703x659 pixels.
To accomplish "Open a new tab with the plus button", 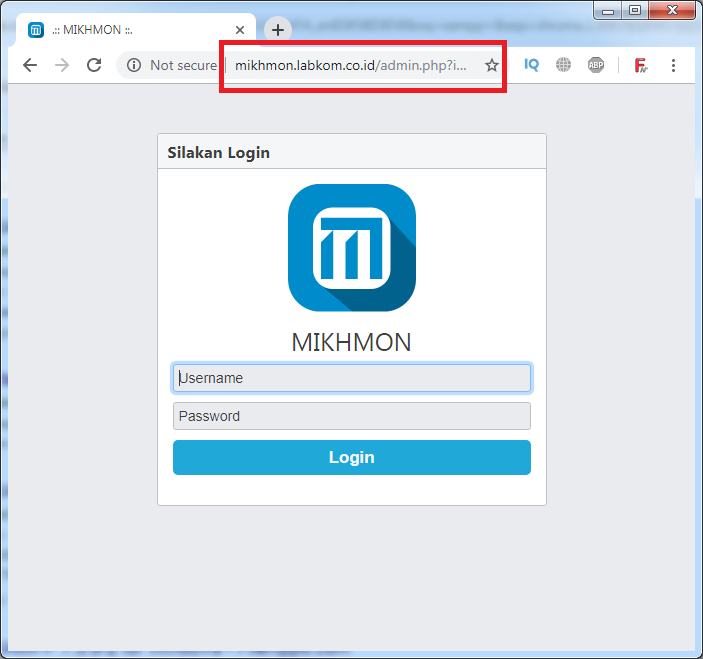I will click(x=278, y=30).
